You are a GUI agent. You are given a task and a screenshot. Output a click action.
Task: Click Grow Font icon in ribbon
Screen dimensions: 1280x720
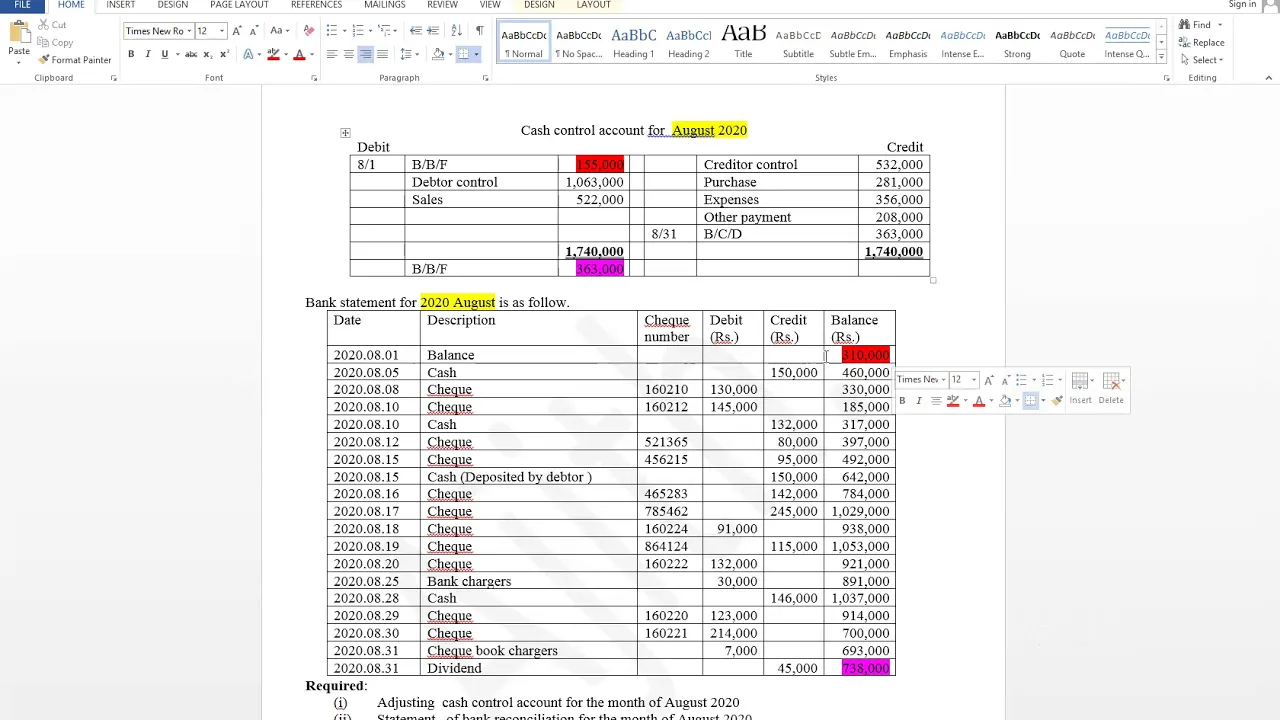click(237, 31)
